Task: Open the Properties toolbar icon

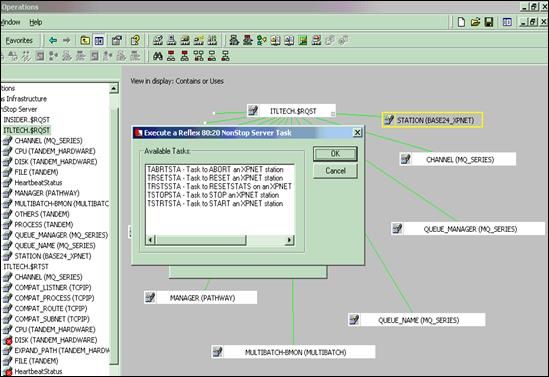Action: pyautogui.click(x=117, y=41)
